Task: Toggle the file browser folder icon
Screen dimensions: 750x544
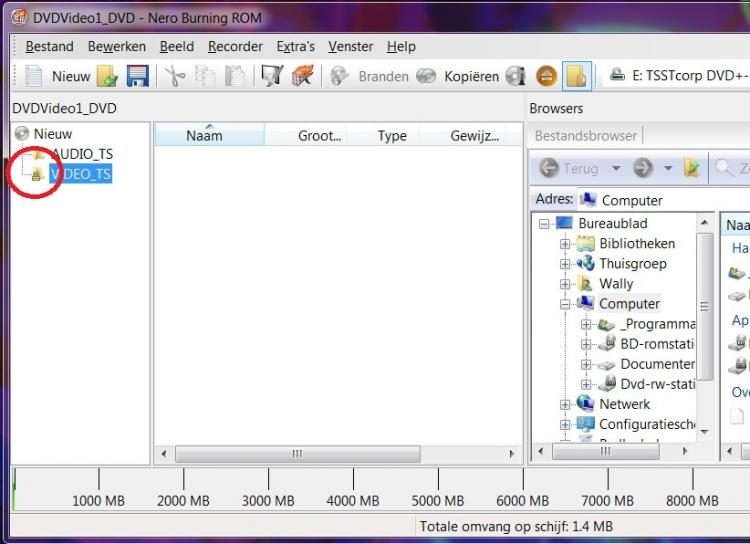Action: pos(575,76)
